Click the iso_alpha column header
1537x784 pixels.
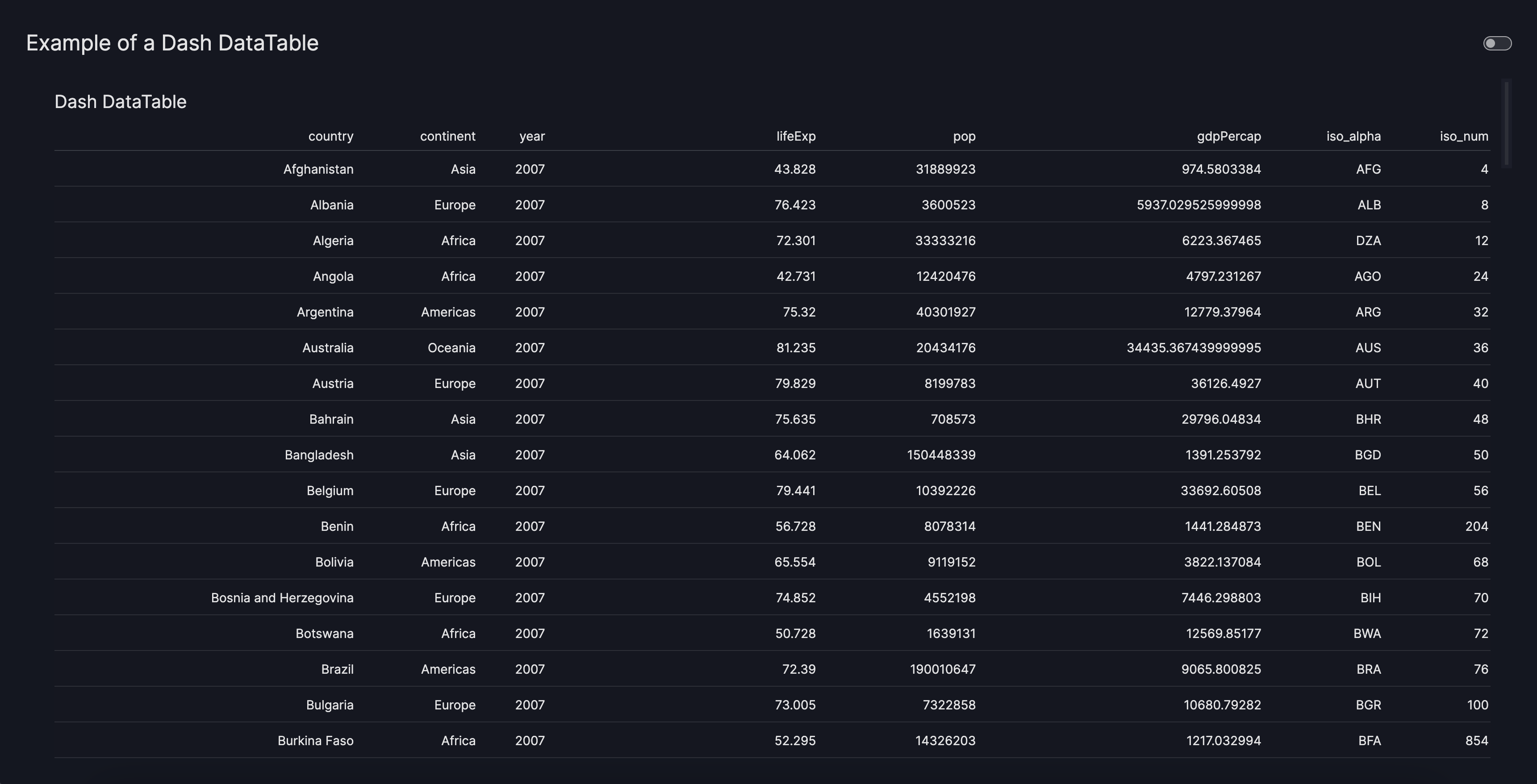pyautogui.click(x=1353, y=136)
